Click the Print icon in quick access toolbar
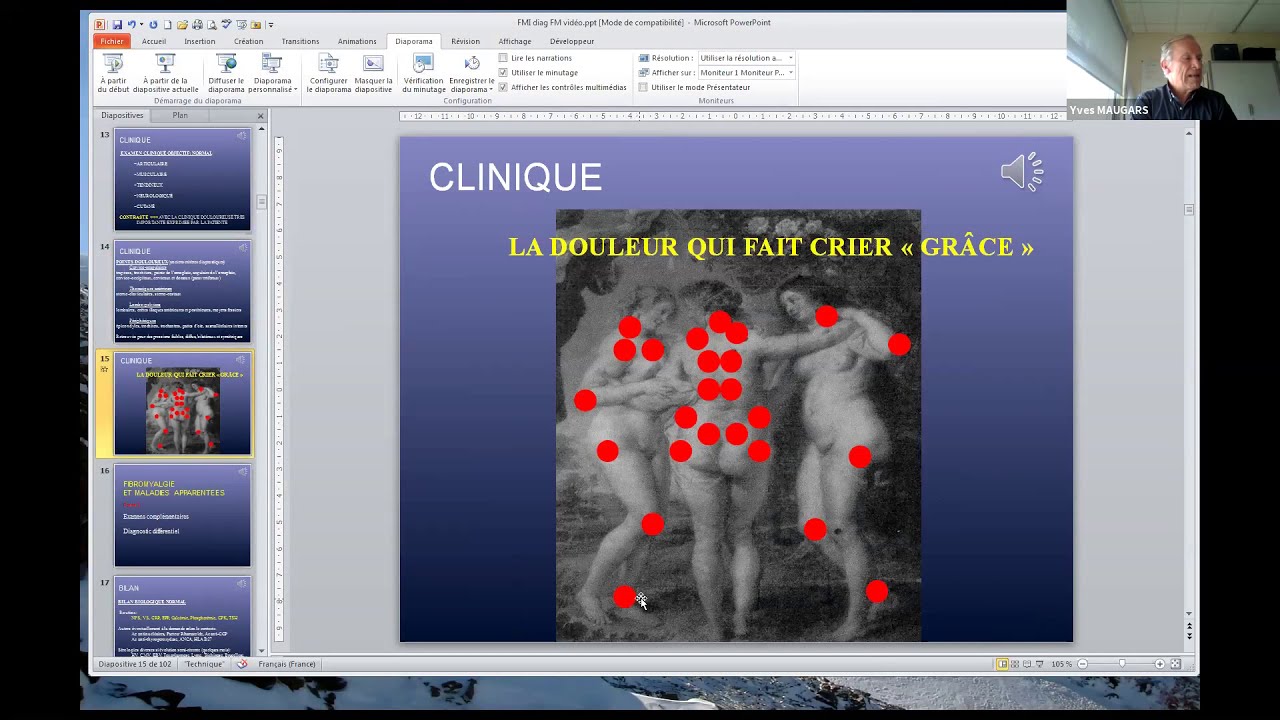Viewport: 1280px width, 720px height. pyautogui.click(x=197, y=25)
